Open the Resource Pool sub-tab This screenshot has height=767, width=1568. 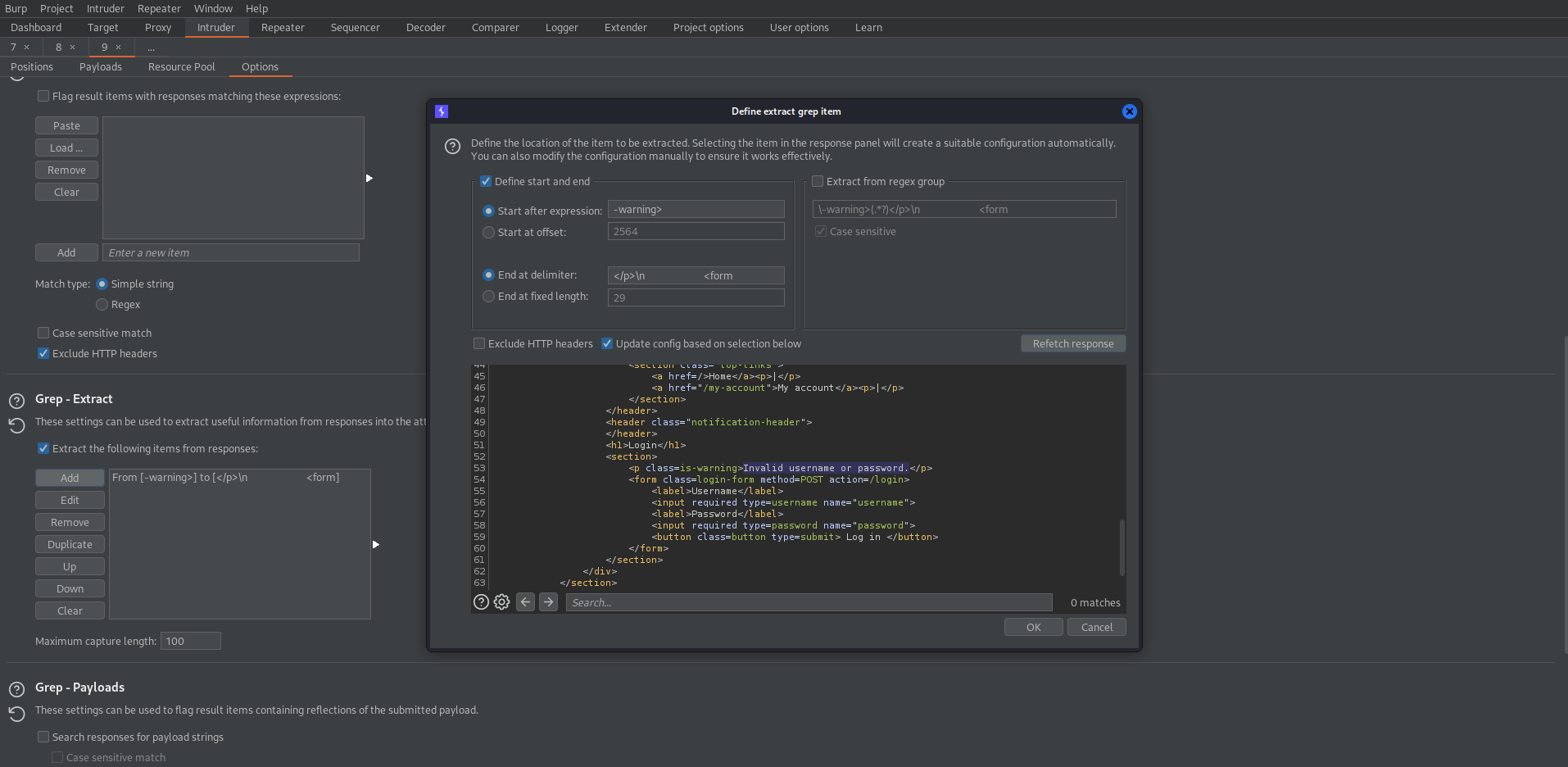coord(182,66)
